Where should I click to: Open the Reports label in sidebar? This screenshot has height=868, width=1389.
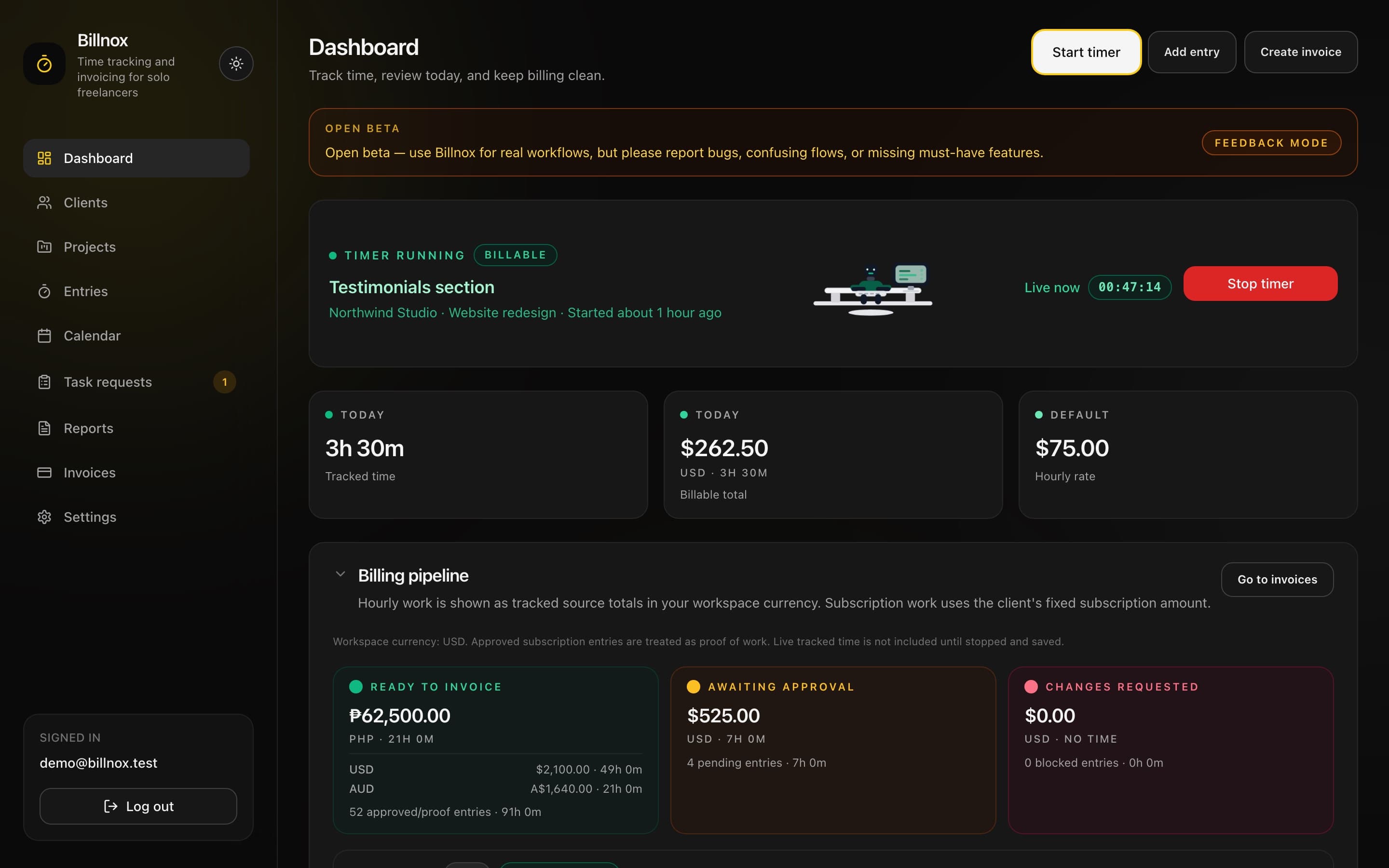coord(88,428)
